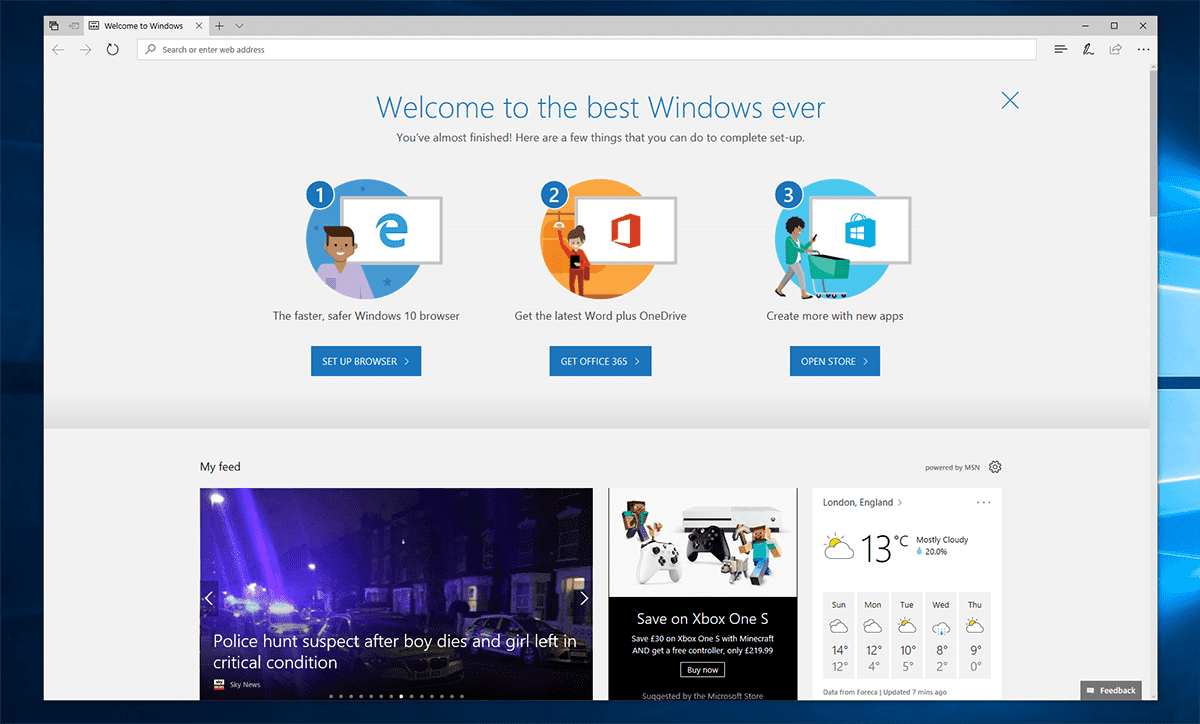Click the tabs you've set aside icon
The image size is (1200, 724).
tap(54, 25)
